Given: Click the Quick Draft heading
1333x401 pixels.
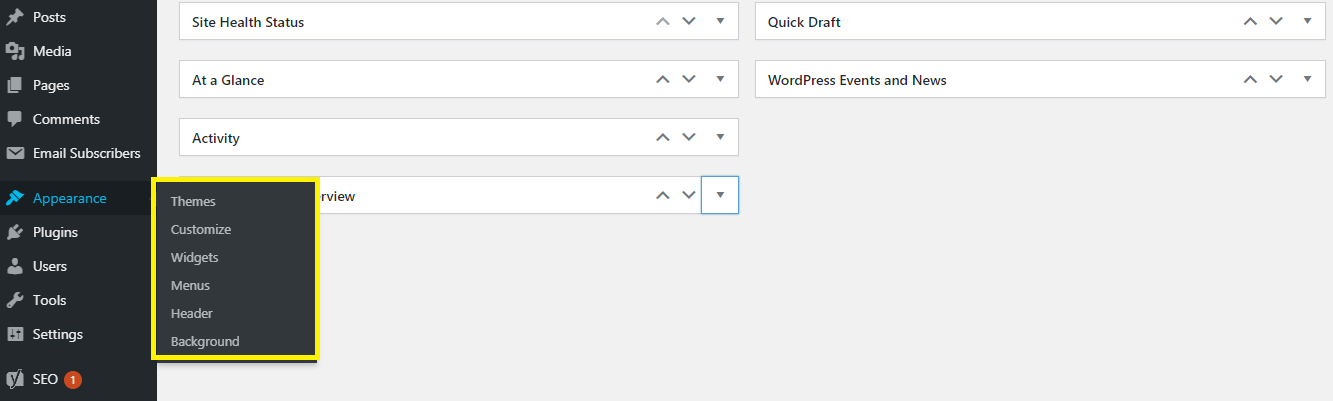Looking at the screenshot, I should tap(804, 21).
